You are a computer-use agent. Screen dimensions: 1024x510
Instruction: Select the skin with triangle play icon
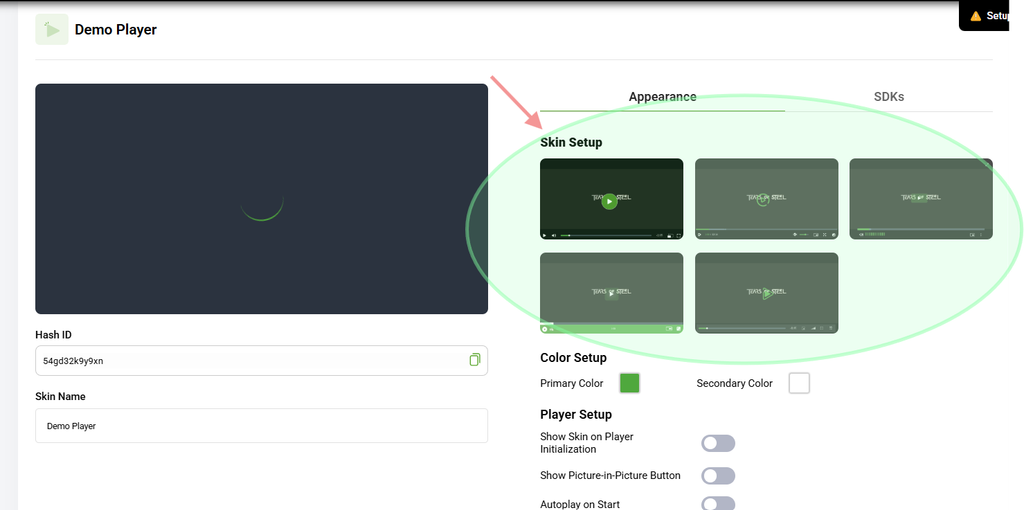[766, 293]
